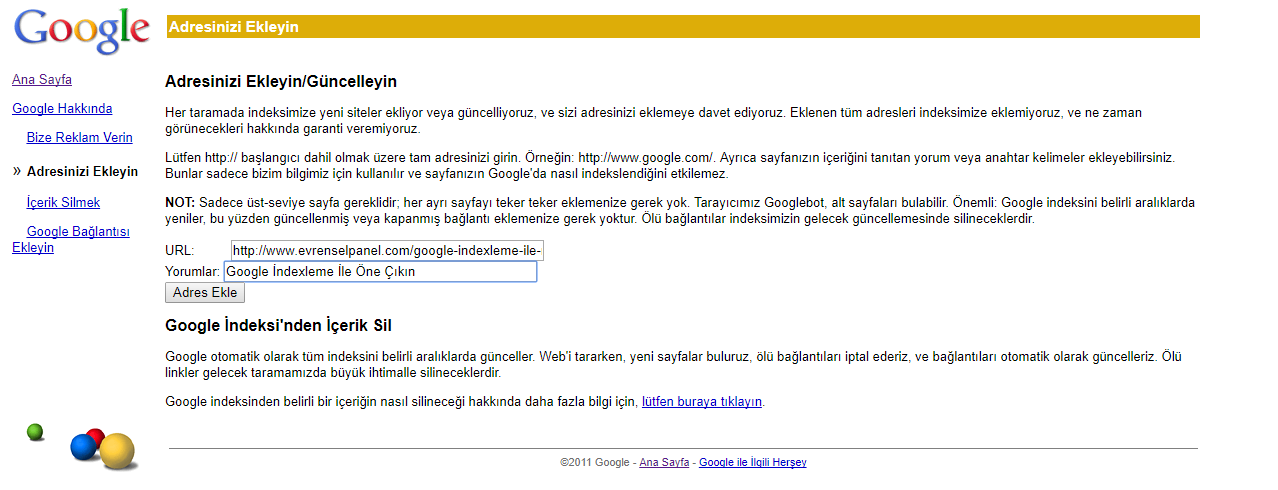This screenshot has width=1278, height=490.
Task: Click the ©2011 Google footer text
Action: click(595, 462)
